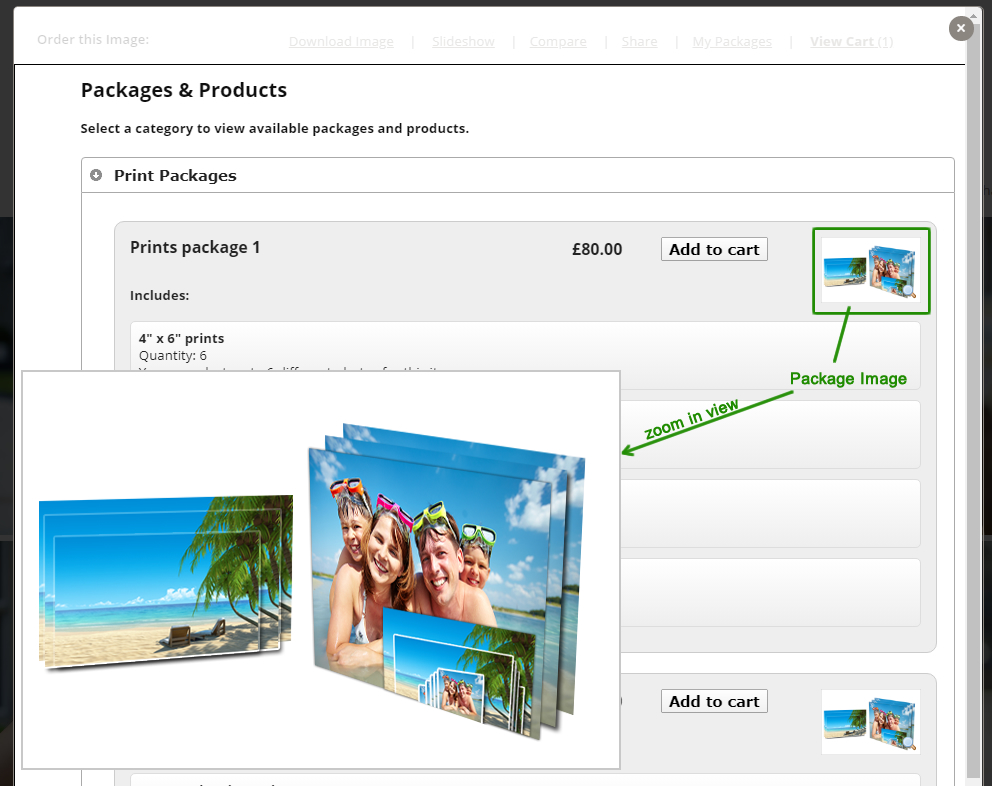
Task: Click the £80.00 price text
Action: pos(597,249)
